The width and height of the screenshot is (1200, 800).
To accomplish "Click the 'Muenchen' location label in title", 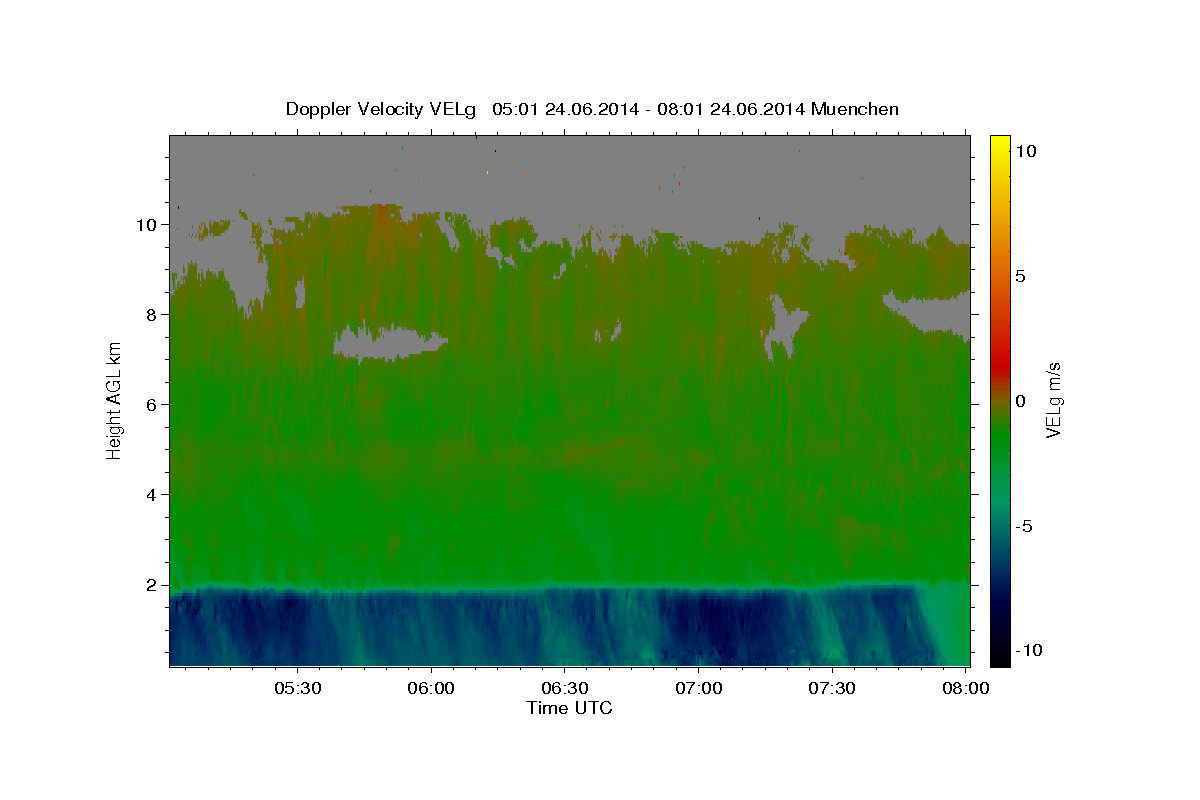I will coord(856,109).
